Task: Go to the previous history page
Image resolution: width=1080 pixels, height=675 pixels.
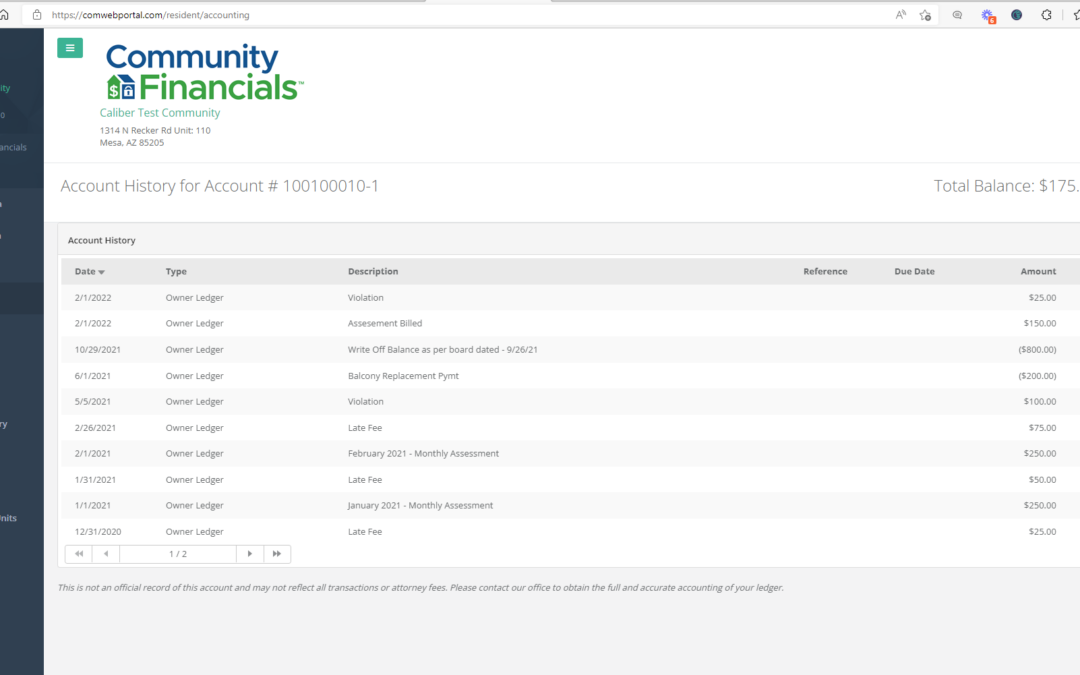Action: tap(106, 554)
